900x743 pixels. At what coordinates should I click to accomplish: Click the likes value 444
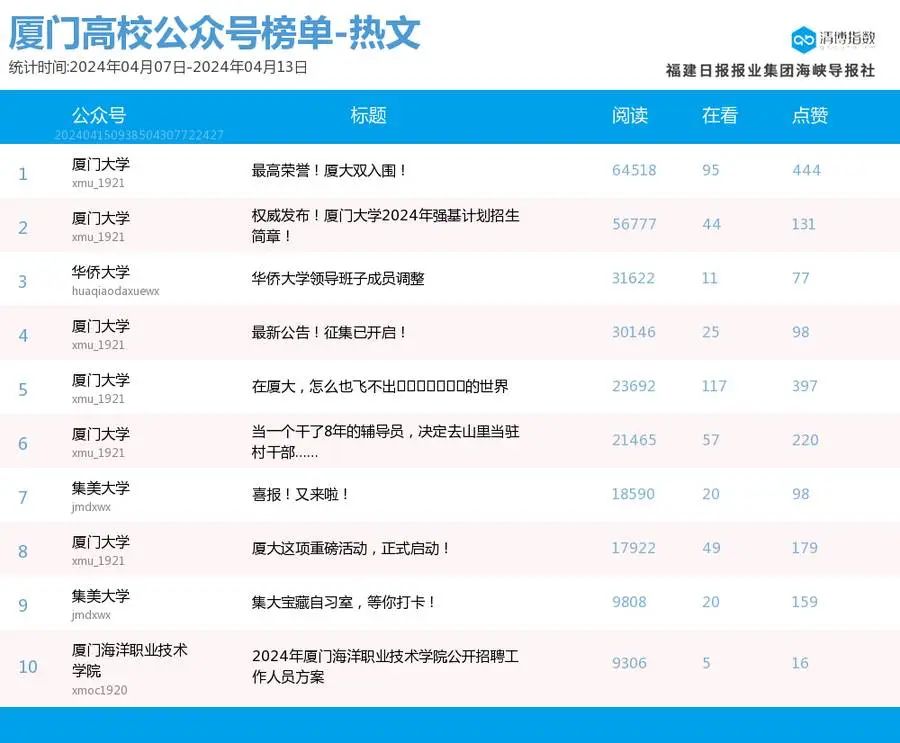tap(806, 171)
